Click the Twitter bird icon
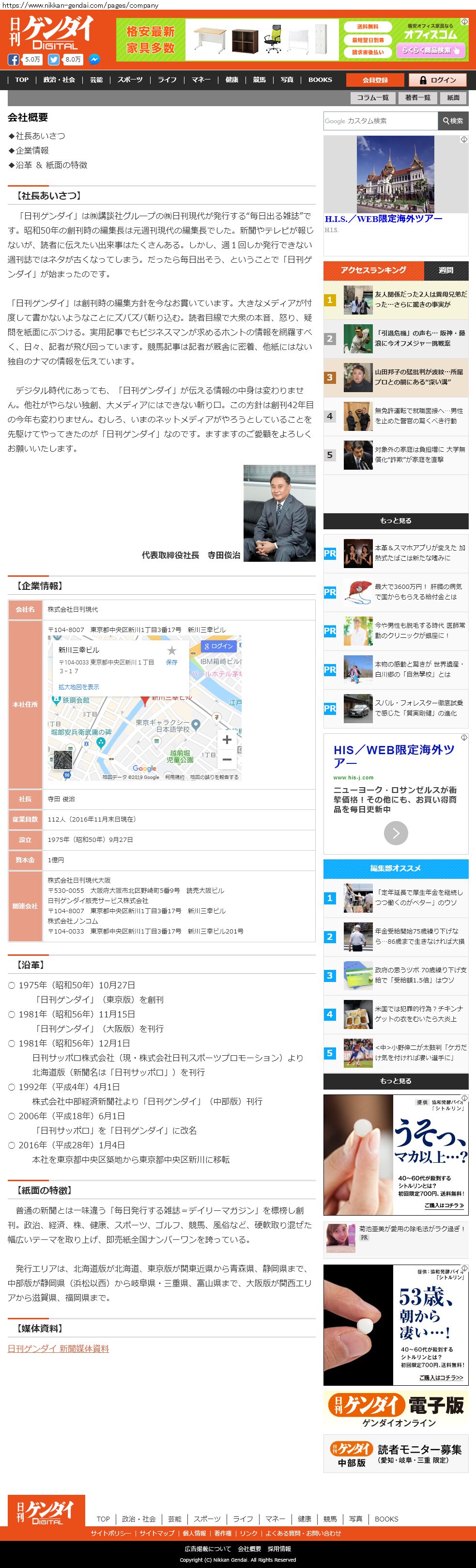The width and height of the screenshot is (476, 1568). click(53, 60)
